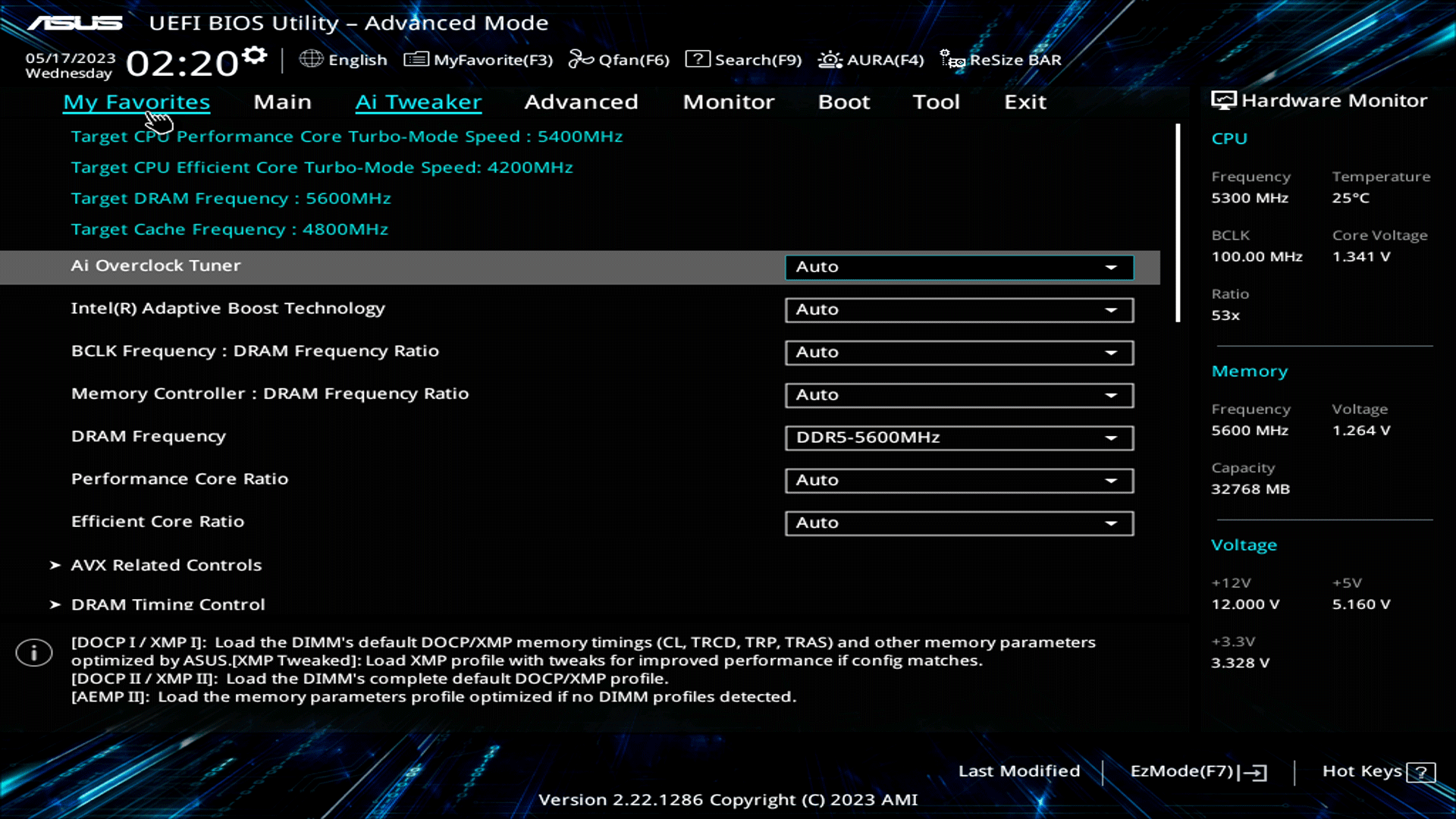Viewport: 1456px width, 819px height.
Task: Open the language selector globe icon
Action: pos(311,59)
